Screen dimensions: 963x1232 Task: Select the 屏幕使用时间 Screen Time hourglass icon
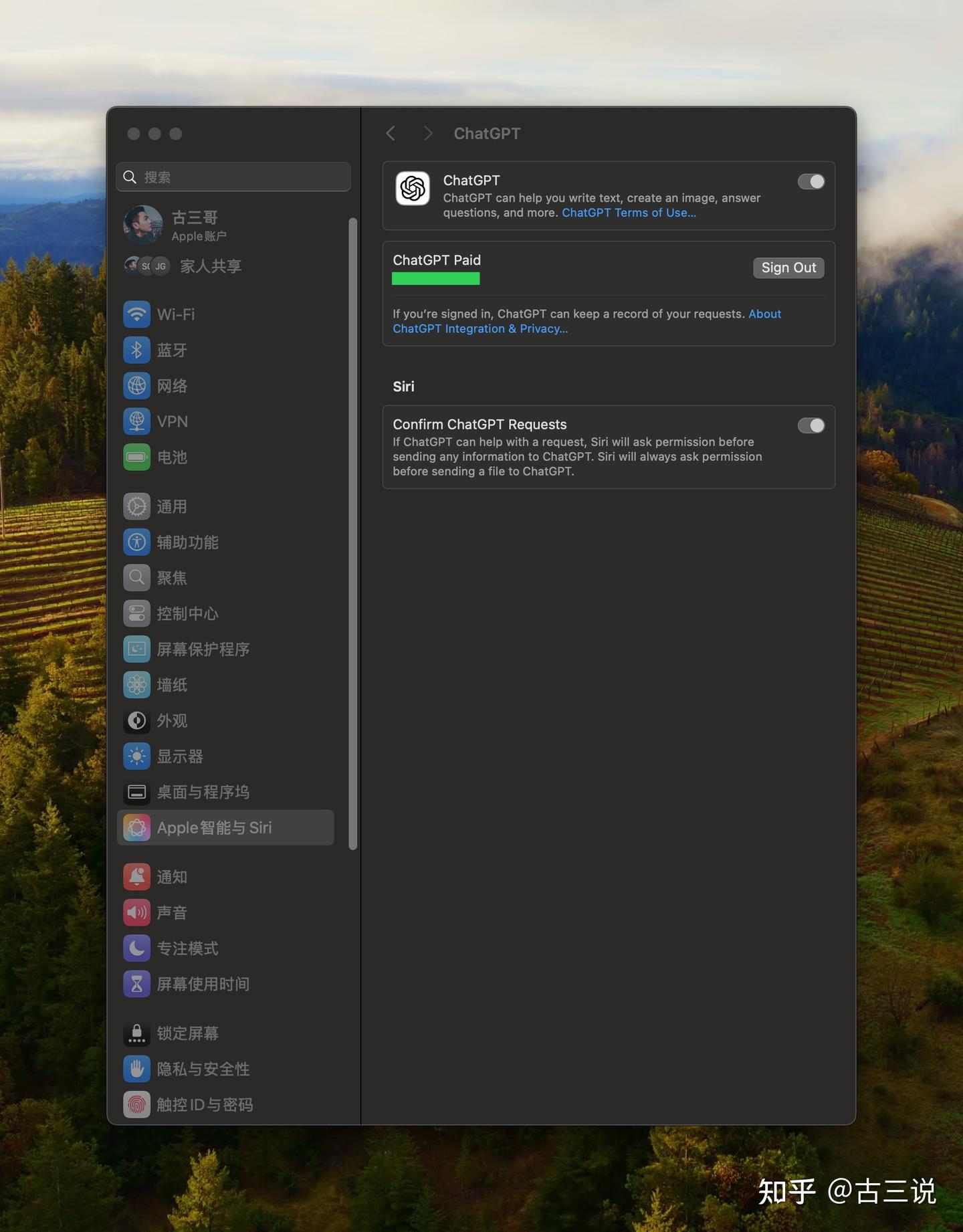(136, 984)
